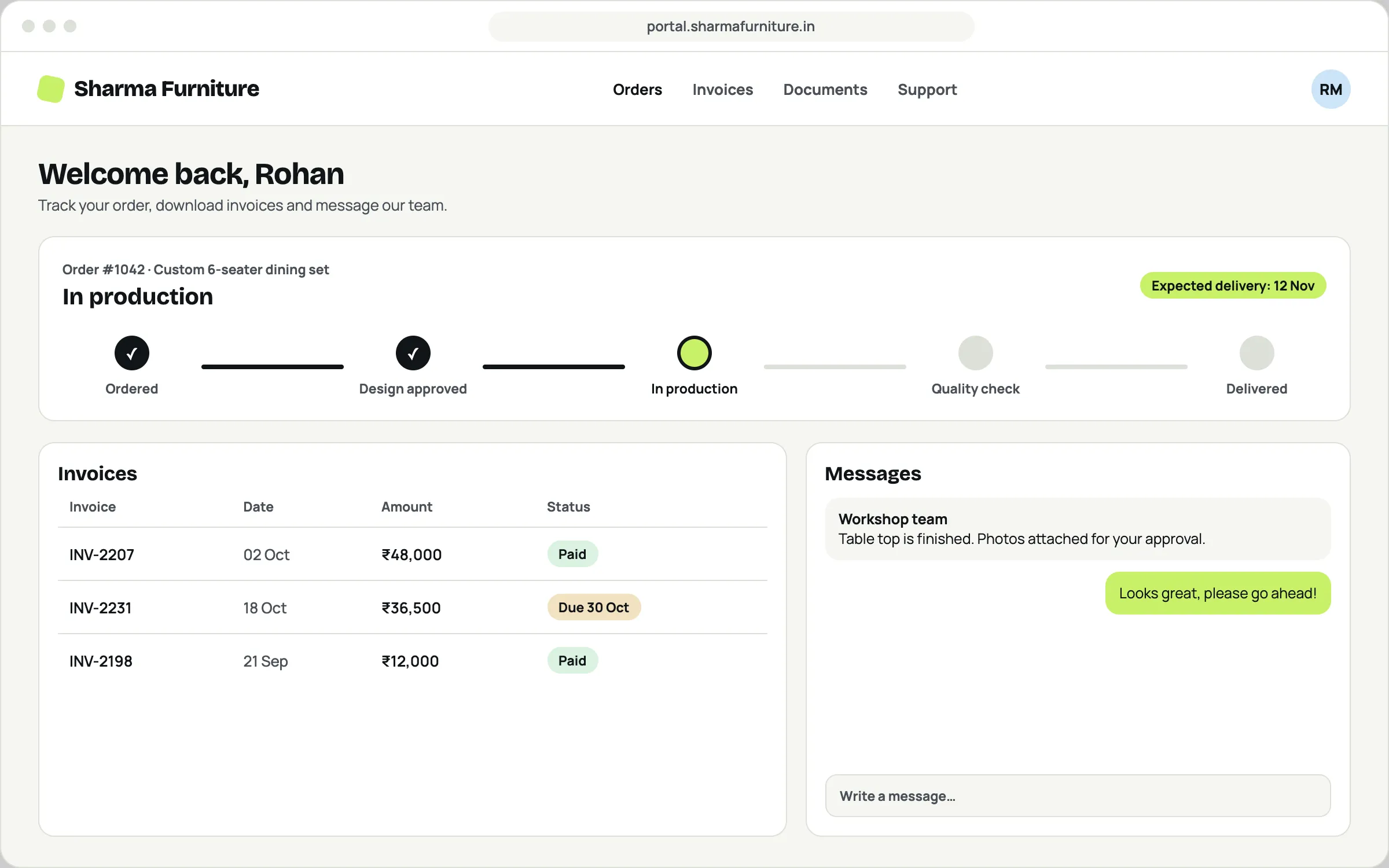Click the portal.sharmafurniture.in address bar
The height and width of the screenshot is (868, 1389).
coord(731,27)
